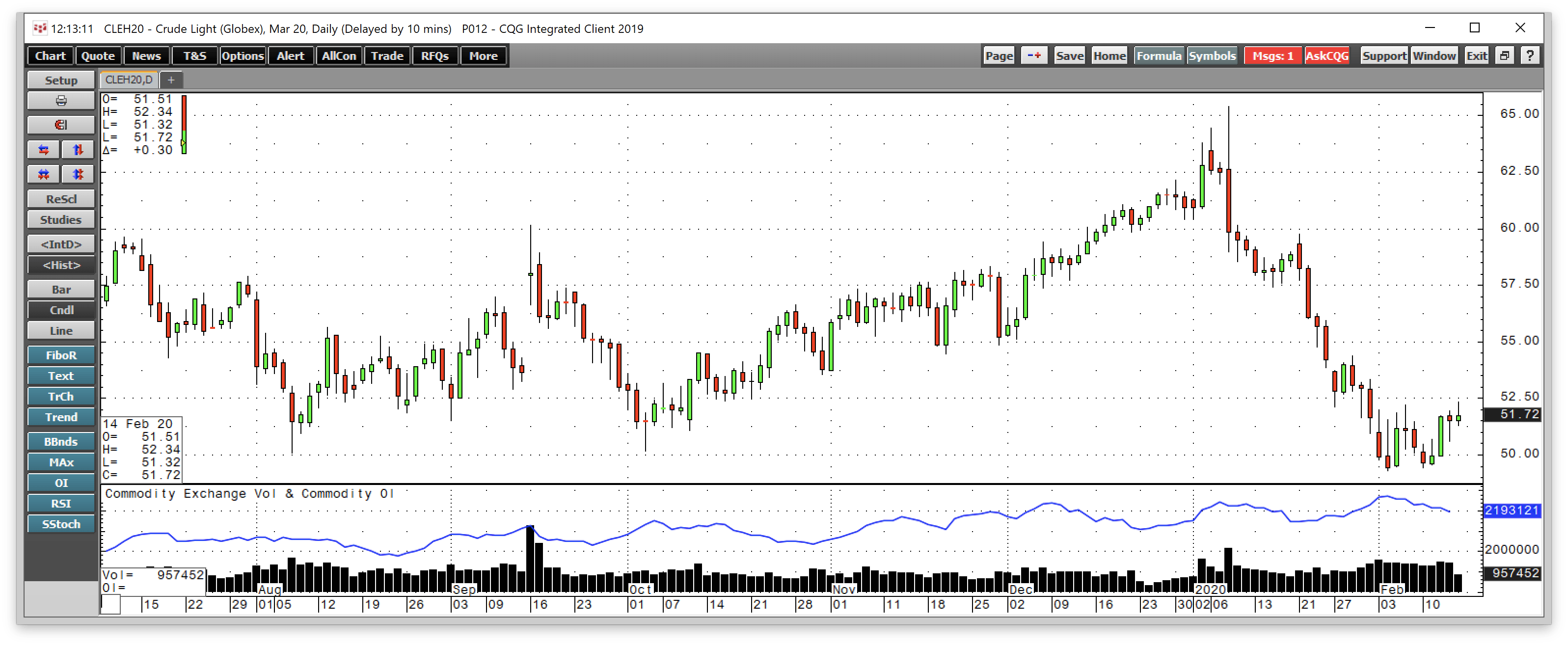Save the current page

pyautogui.click(x=1070, y=56)
